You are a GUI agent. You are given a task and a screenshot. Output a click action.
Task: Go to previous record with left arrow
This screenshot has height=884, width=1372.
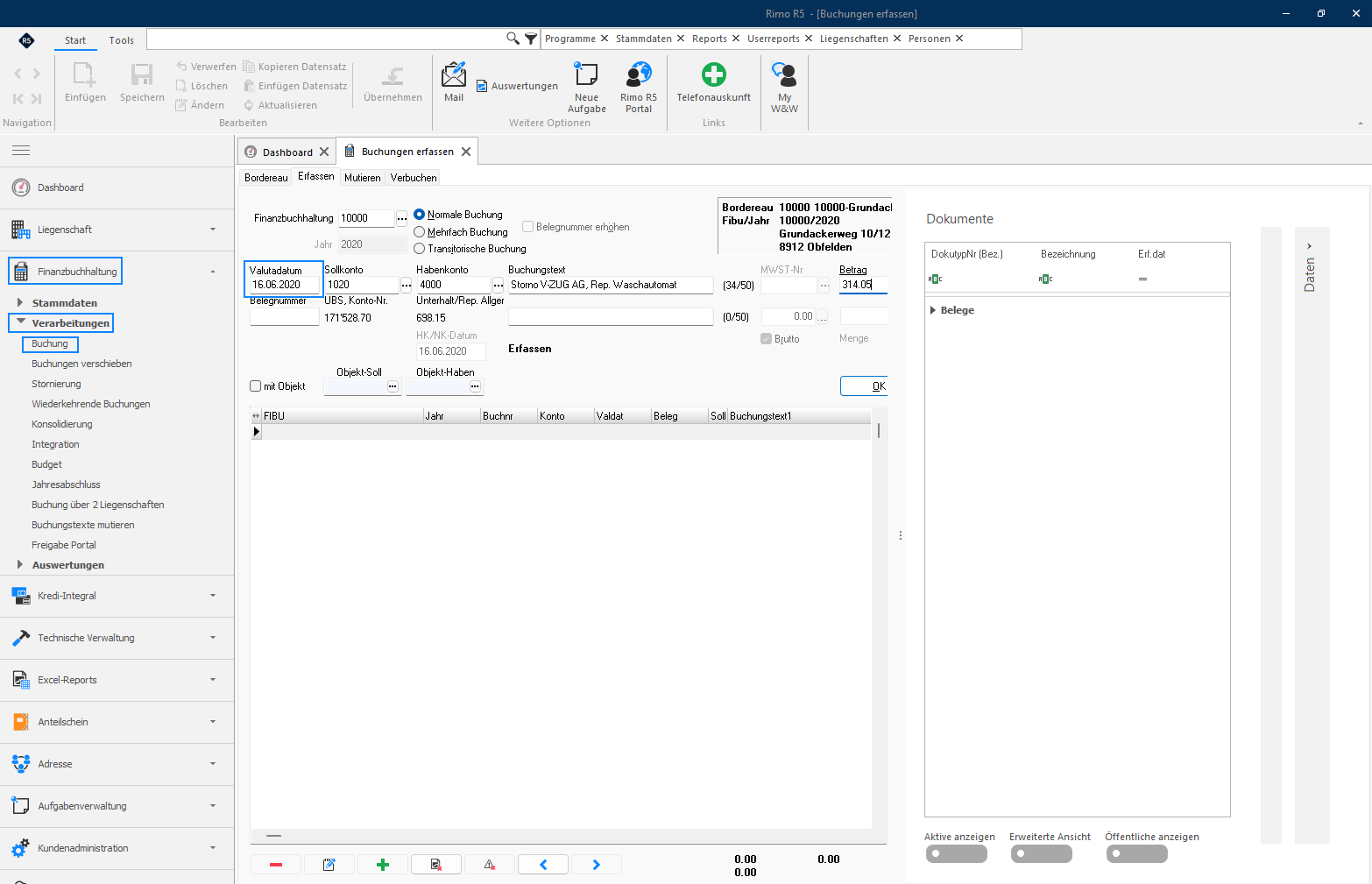click(543, 865)
